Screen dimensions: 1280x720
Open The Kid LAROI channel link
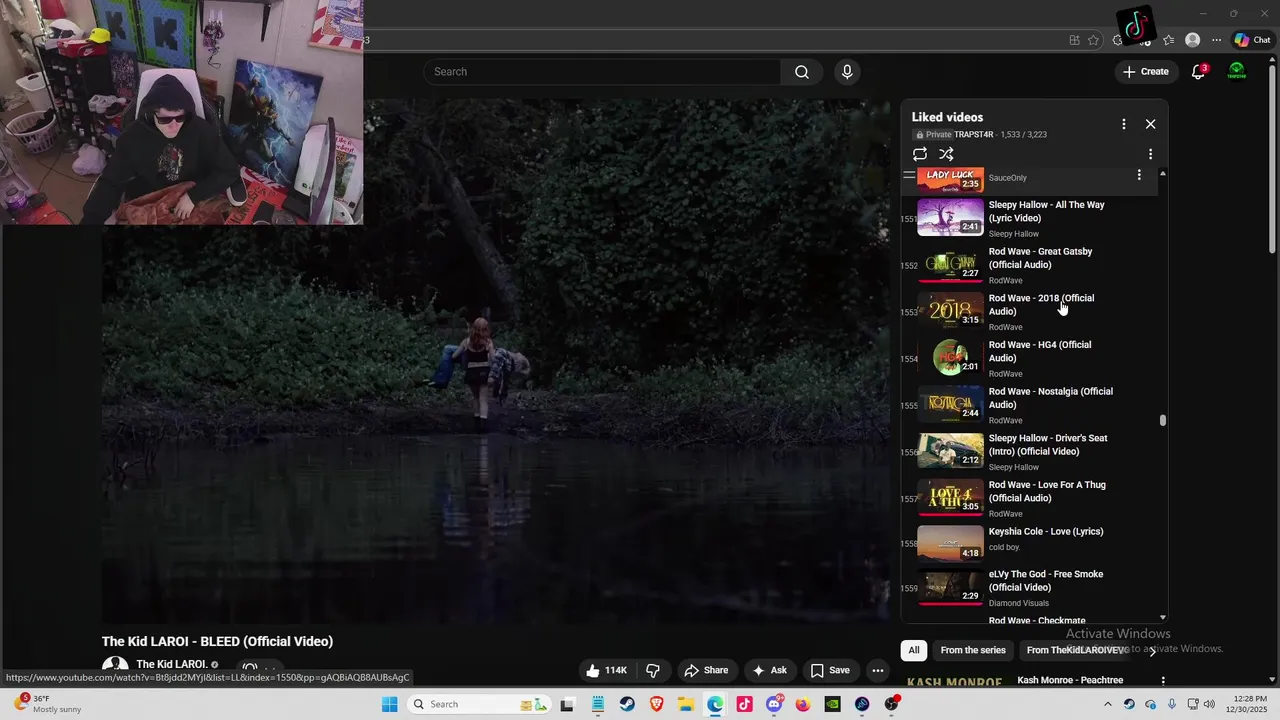pyautogui.click(x=171, y=664)
